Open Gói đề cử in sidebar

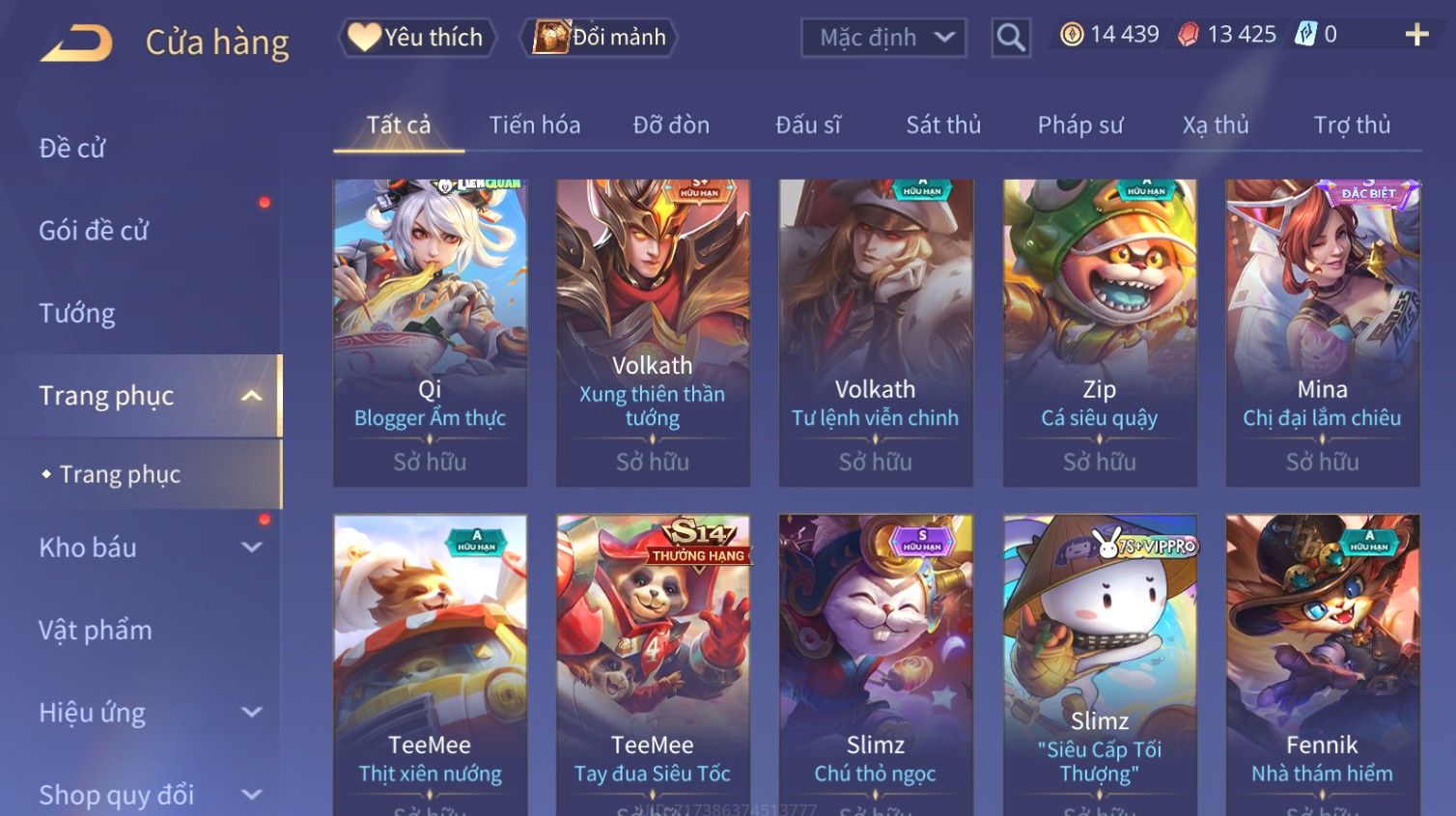94,231
